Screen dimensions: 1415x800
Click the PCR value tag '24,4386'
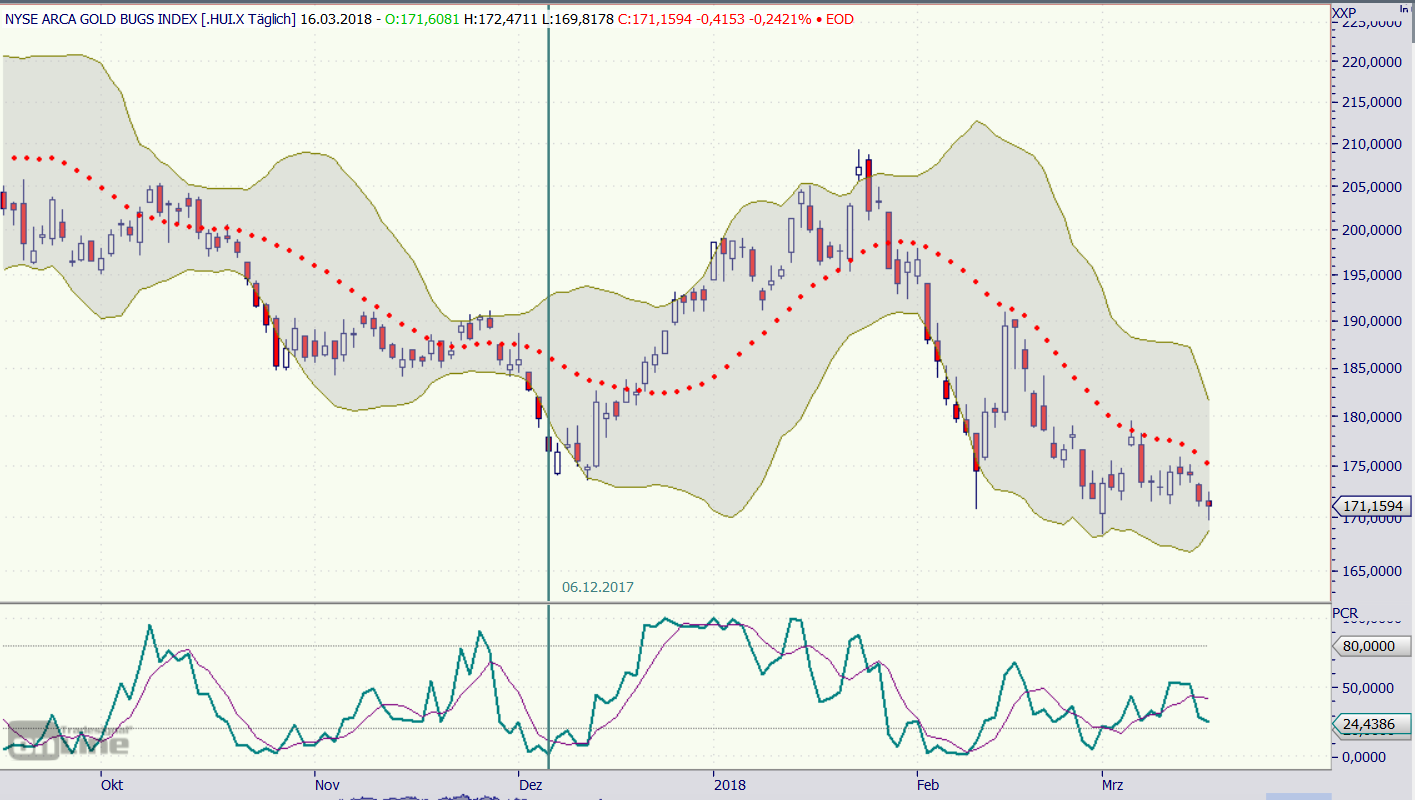point(1371,723)
